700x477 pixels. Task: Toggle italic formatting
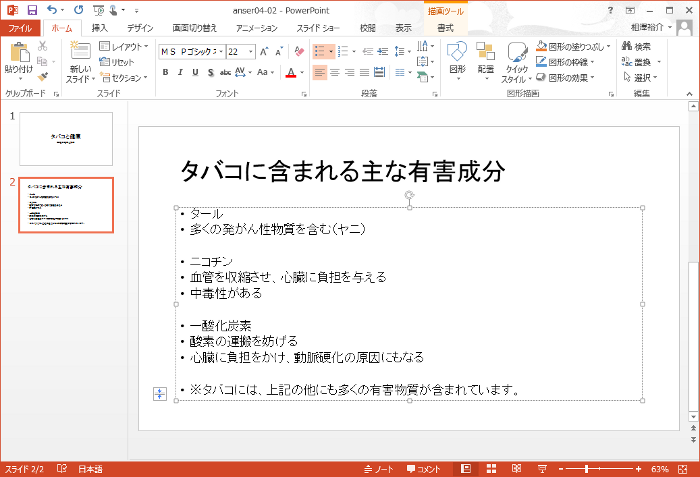click(180, 72)
